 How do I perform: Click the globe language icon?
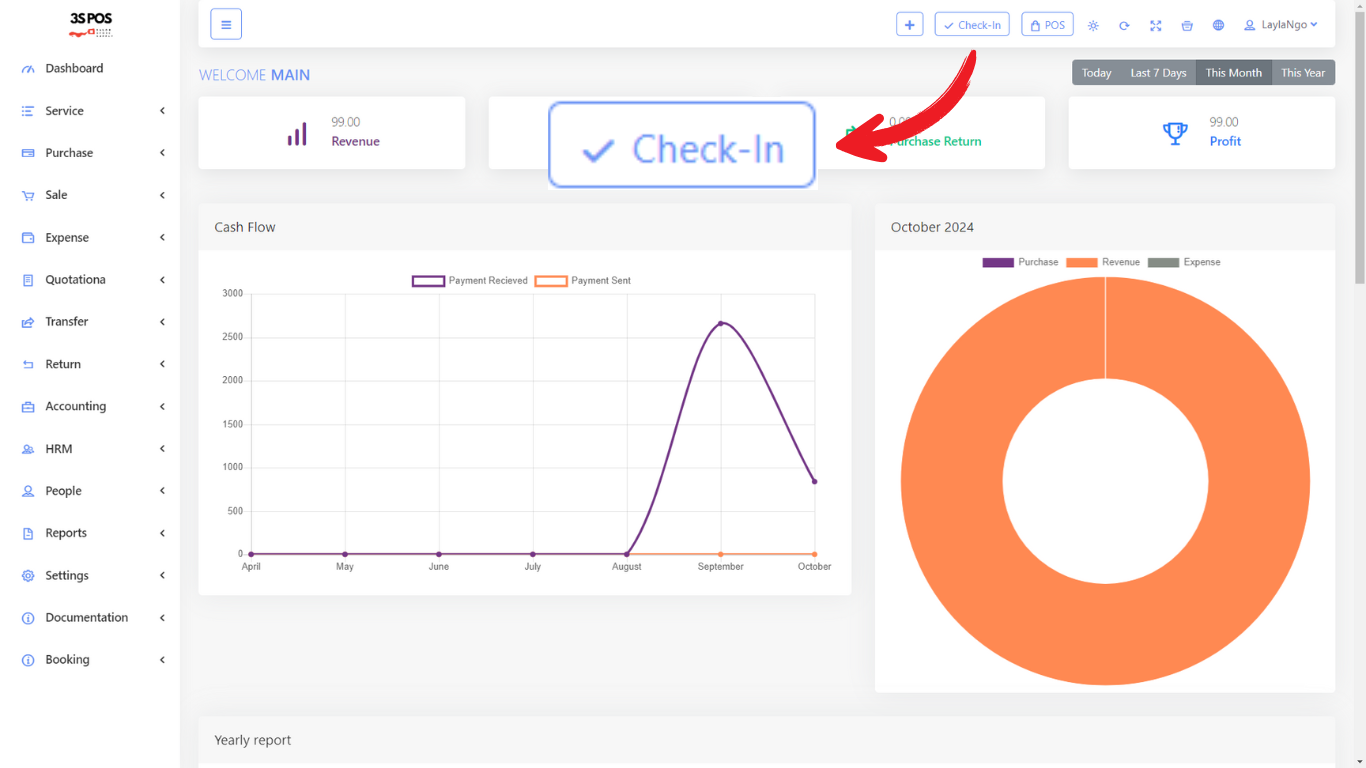[1218, 26]
